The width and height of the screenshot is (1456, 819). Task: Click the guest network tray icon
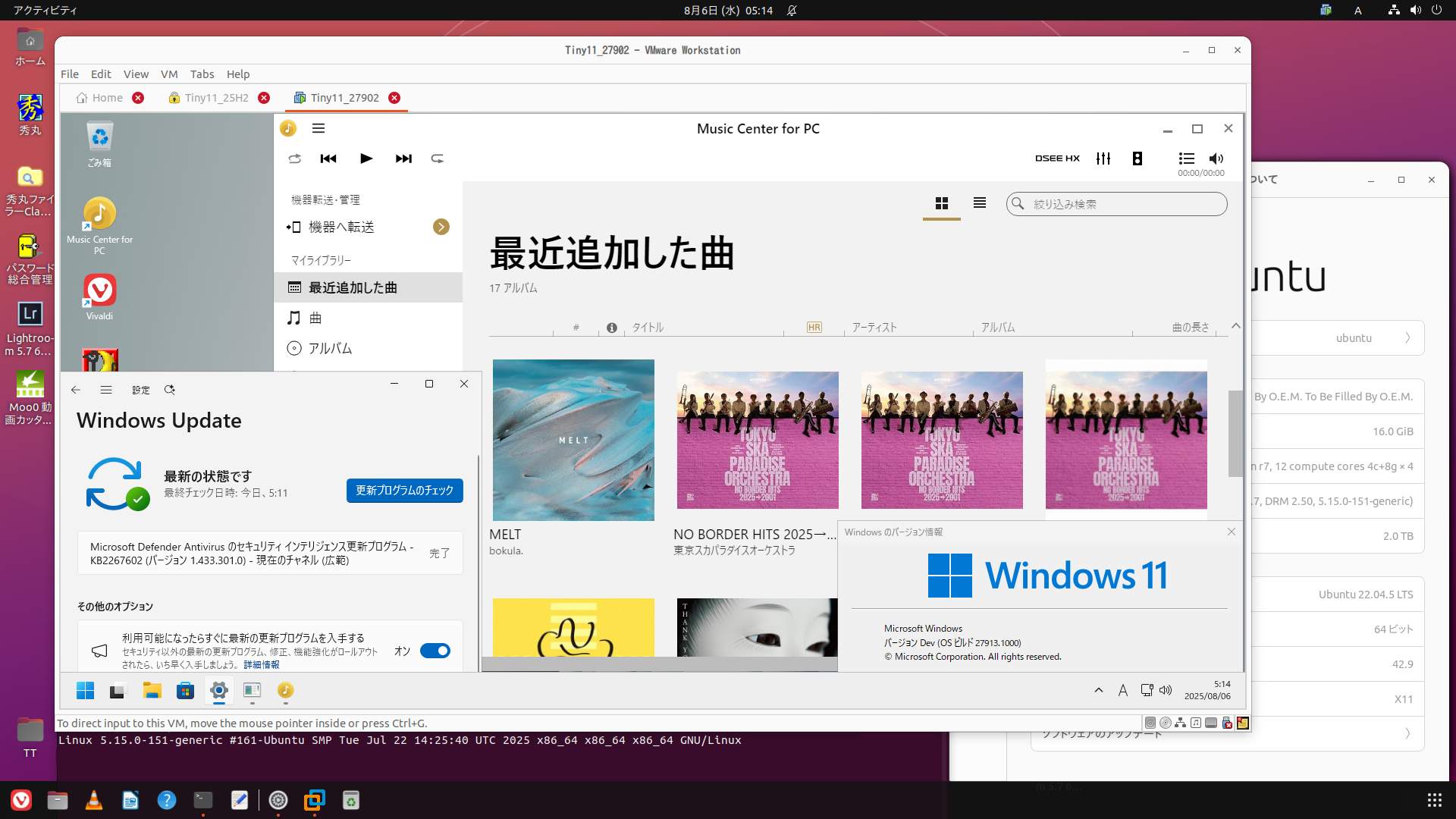coord(1147,690)
